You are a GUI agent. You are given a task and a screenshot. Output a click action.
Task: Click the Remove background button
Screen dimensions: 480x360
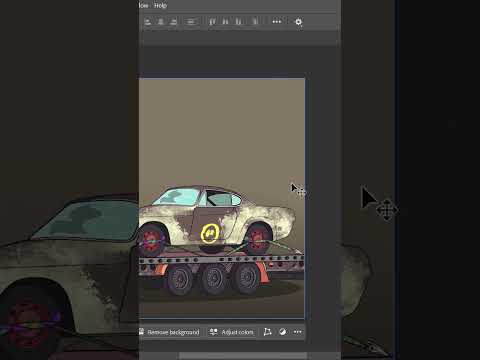(170, 332)
